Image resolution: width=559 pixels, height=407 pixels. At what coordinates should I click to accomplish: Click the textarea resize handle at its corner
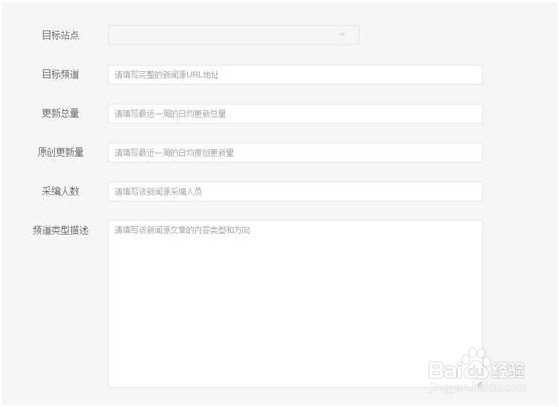479,383
